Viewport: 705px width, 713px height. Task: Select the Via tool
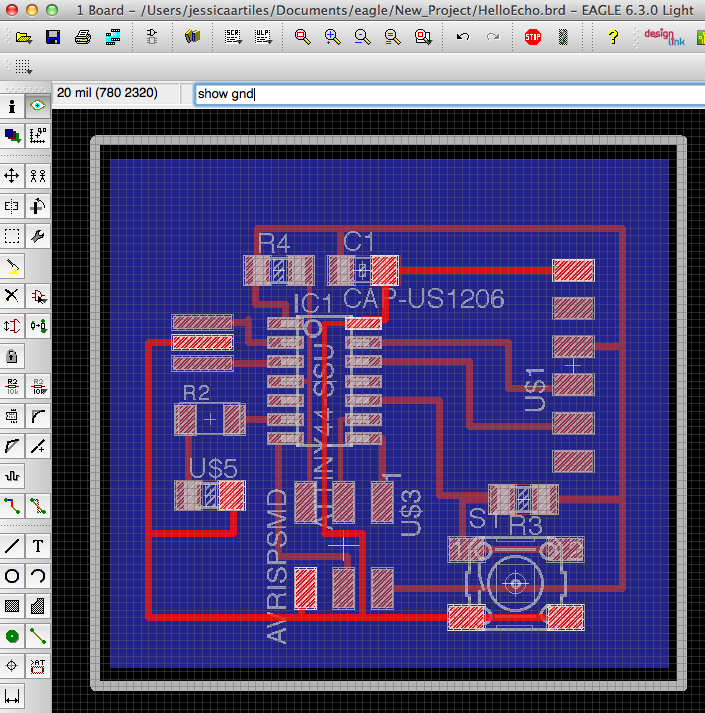(12, 636)
